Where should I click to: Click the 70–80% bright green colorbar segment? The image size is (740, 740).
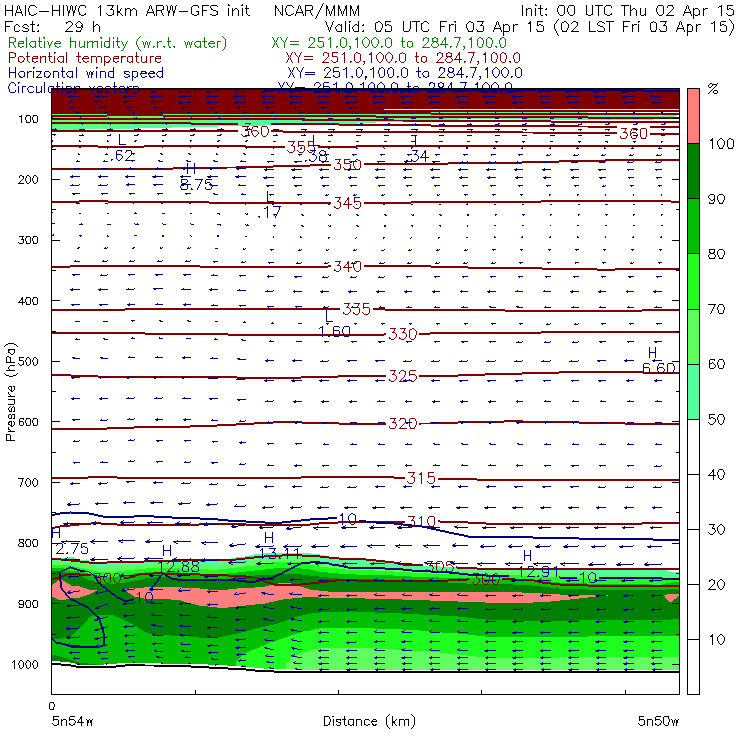coord(693,281)
